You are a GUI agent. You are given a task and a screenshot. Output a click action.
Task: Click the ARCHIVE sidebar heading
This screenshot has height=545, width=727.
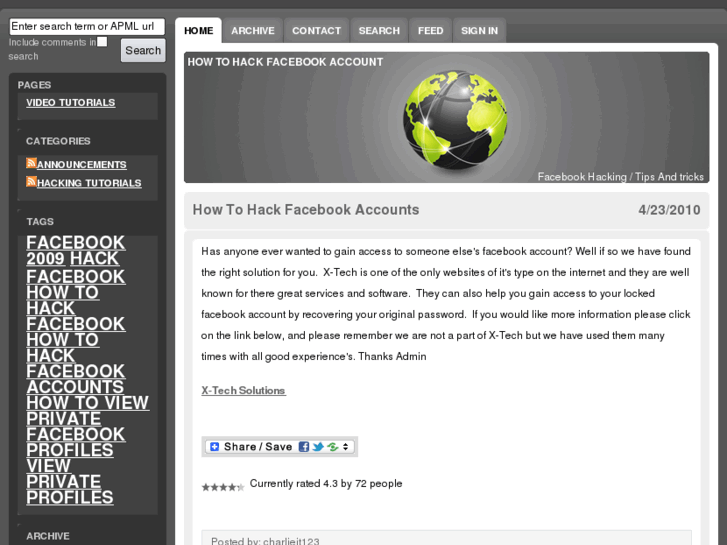48,536
